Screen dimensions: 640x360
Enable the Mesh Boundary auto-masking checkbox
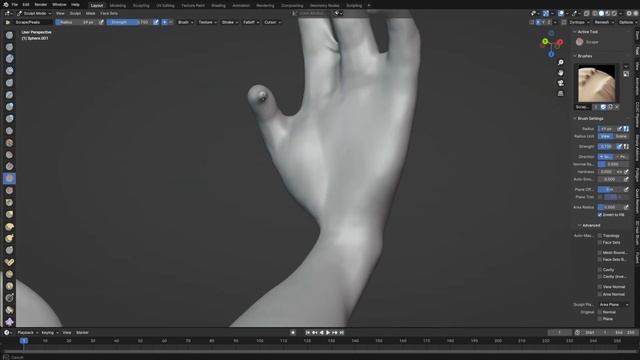click(x=600, y=253)
